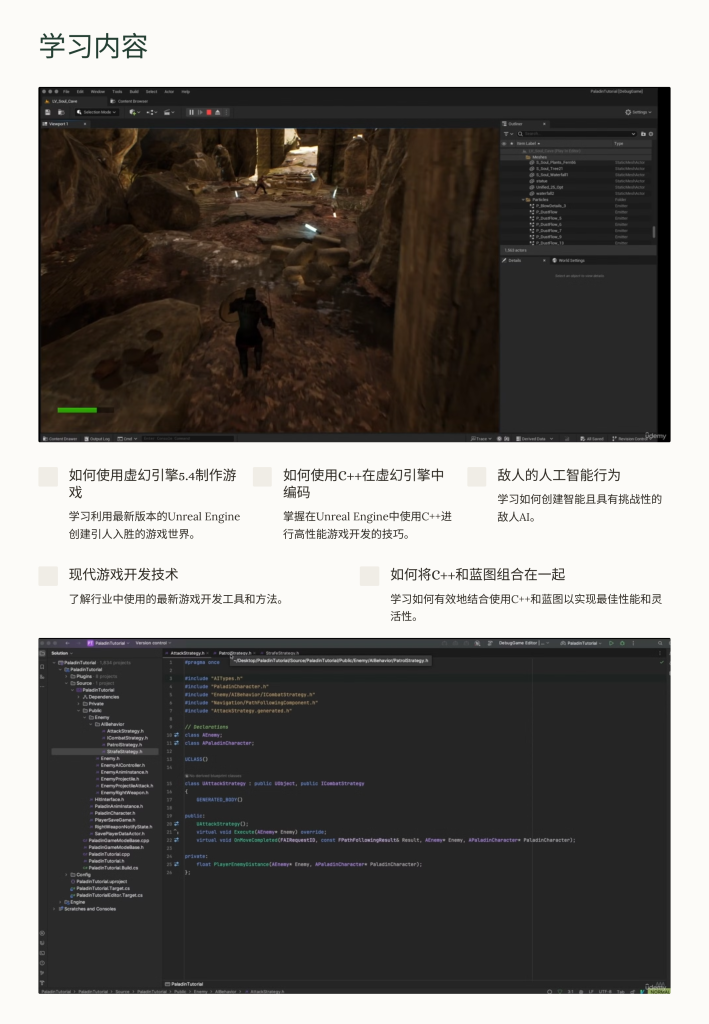Pause the Unreal play session
Screen dimensions: 709x1024
(x=191, y=112)
